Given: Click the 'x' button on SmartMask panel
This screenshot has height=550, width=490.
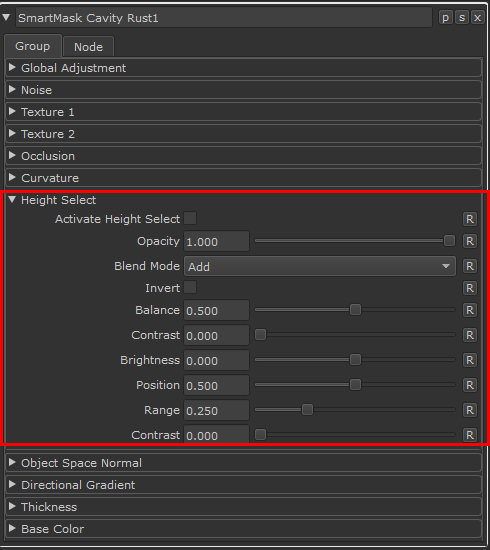Looking at the screenshot, I should tap(477, 18).
